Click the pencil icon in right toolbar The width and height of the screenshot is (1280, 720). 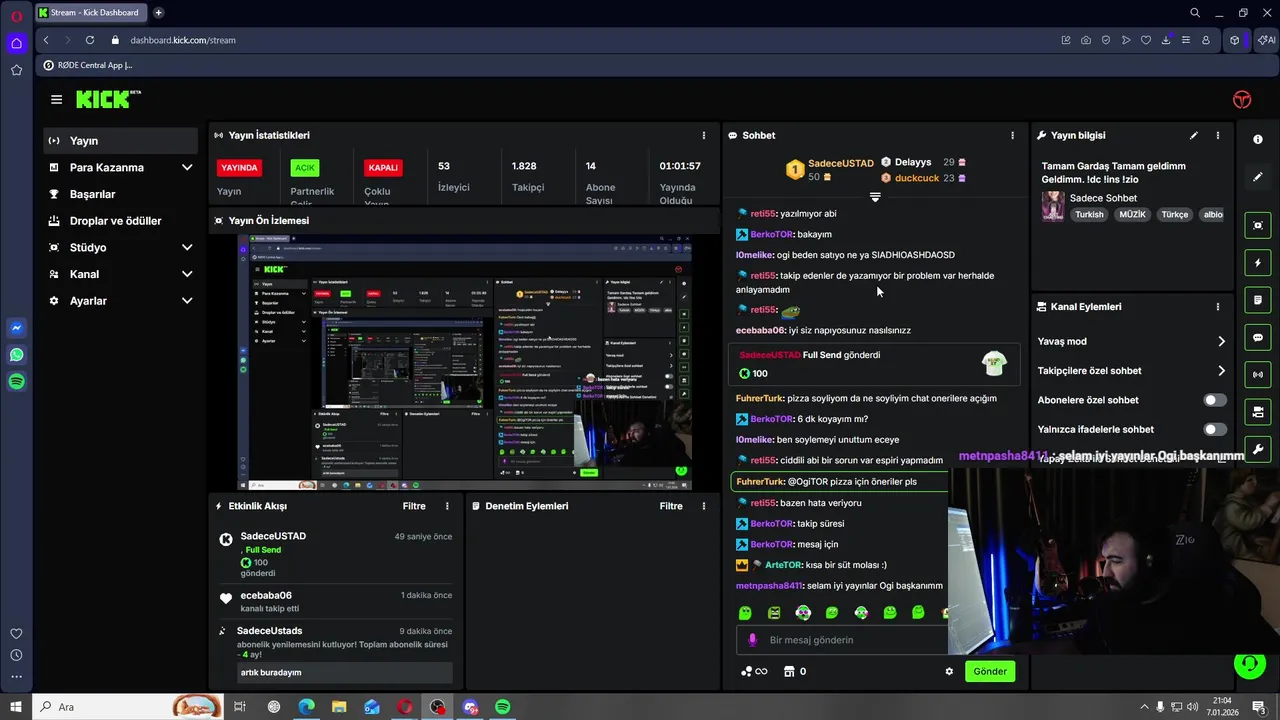click(x=1258, y=177)
